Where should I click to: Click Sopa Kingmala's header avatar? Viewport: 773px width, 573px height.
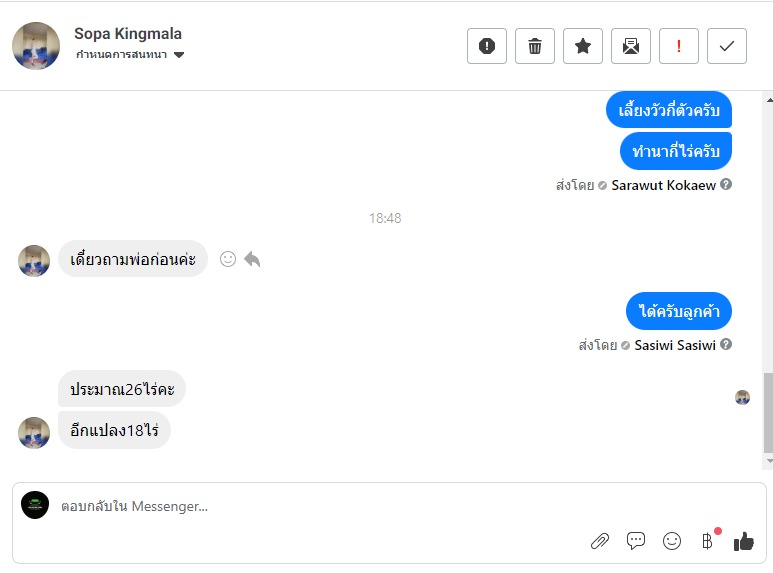point(36,46)
